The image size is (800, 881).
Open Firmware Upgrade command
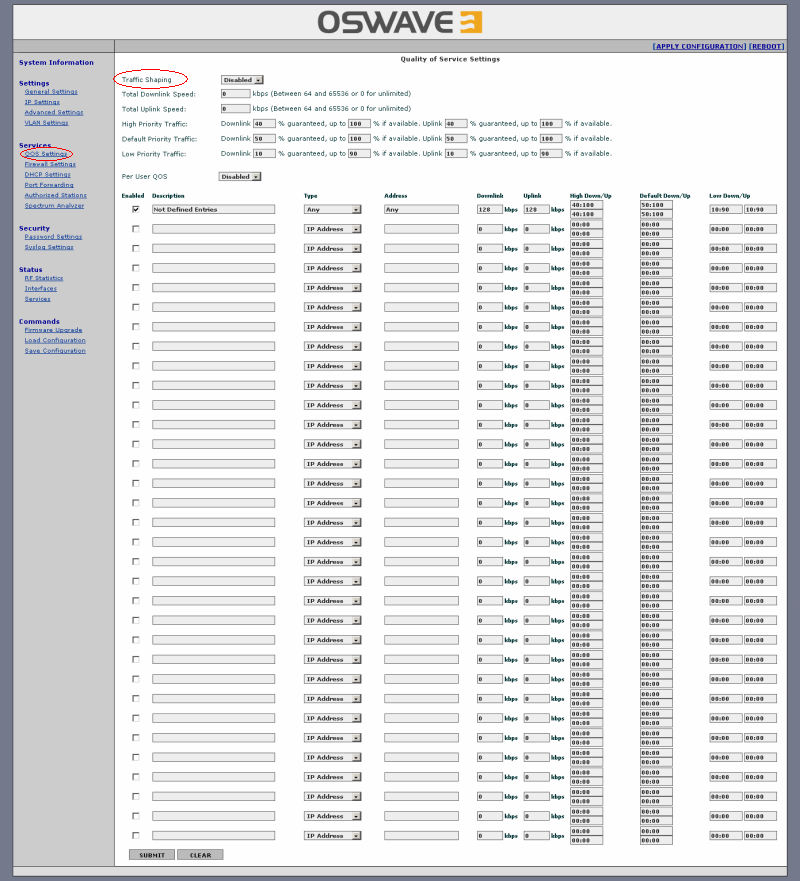tap(53, 330)
